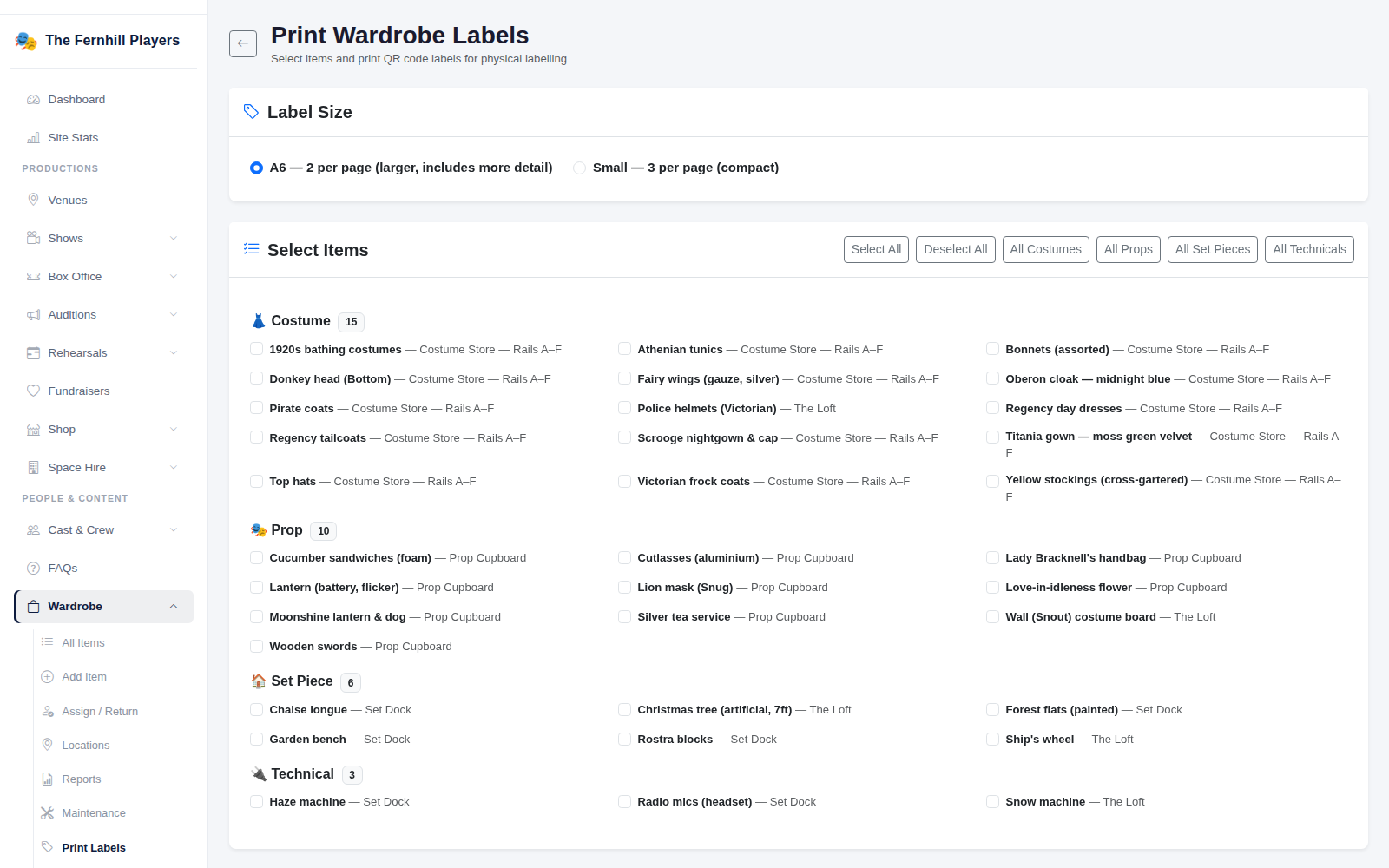Expand the Cast & Crew chevron
Screen dimensions: 1389x868
pyautogui.click(x=174, y=530)
